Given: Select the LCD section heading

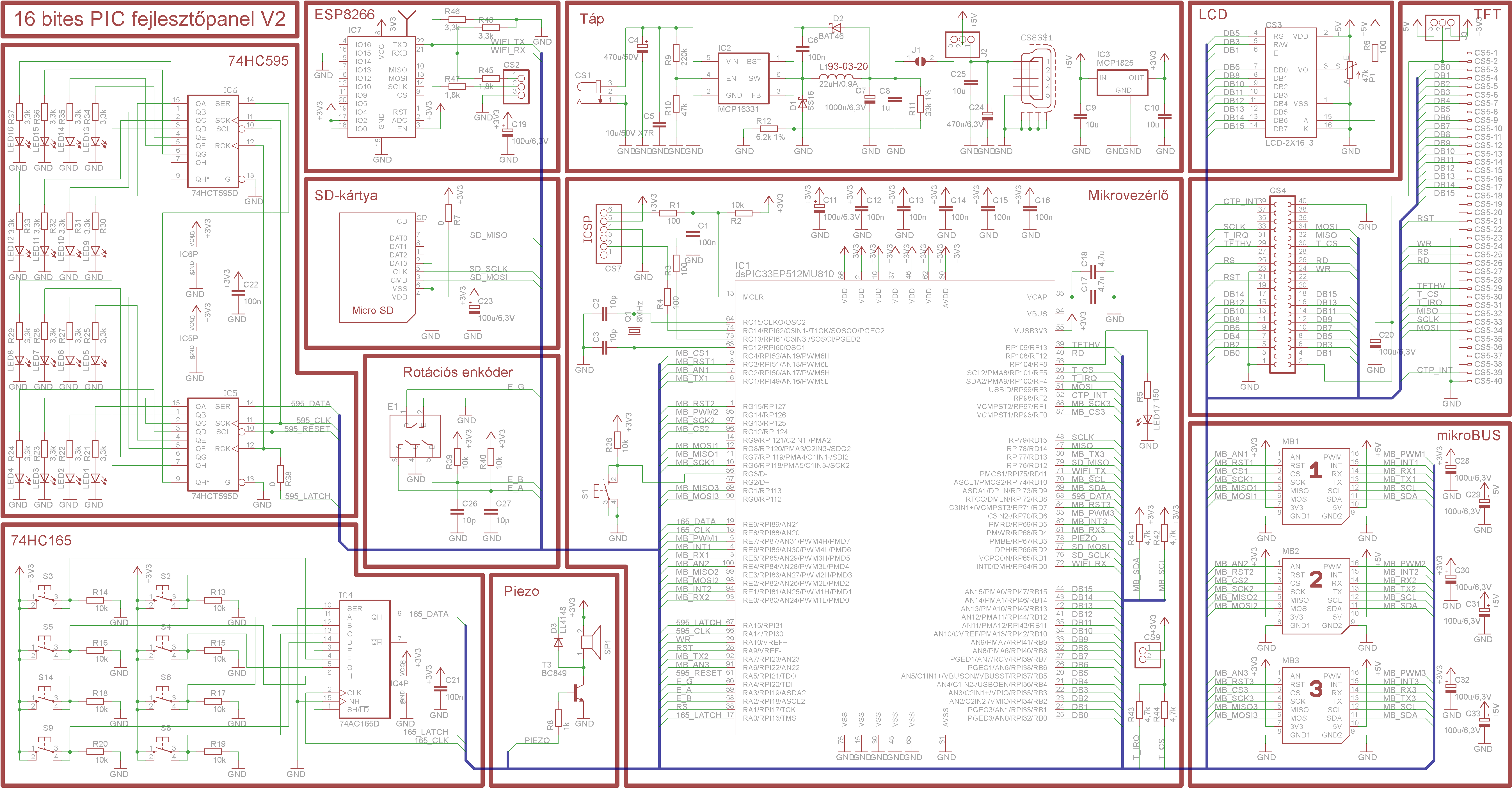Looking at the screenshot, I should (1213, 15).
